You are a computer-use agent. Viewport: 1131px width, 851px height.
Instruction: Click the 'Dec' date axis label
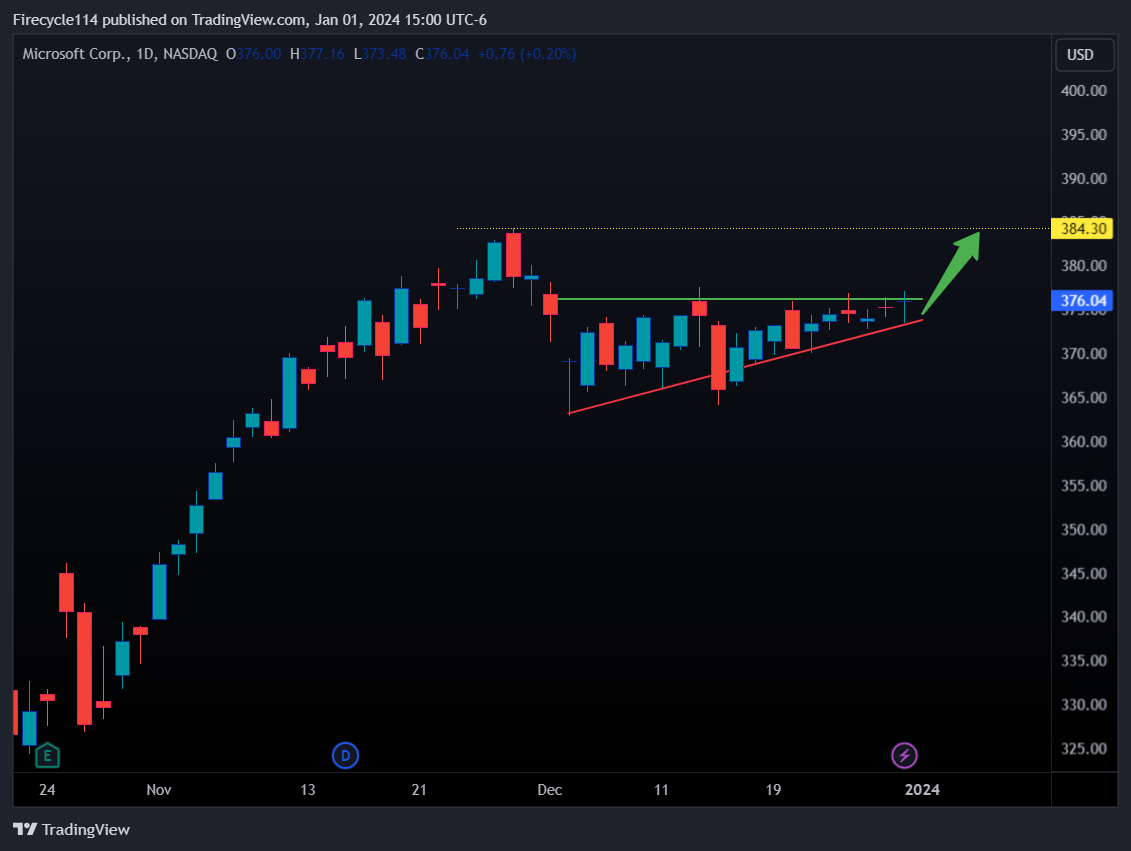click(550, 790)
